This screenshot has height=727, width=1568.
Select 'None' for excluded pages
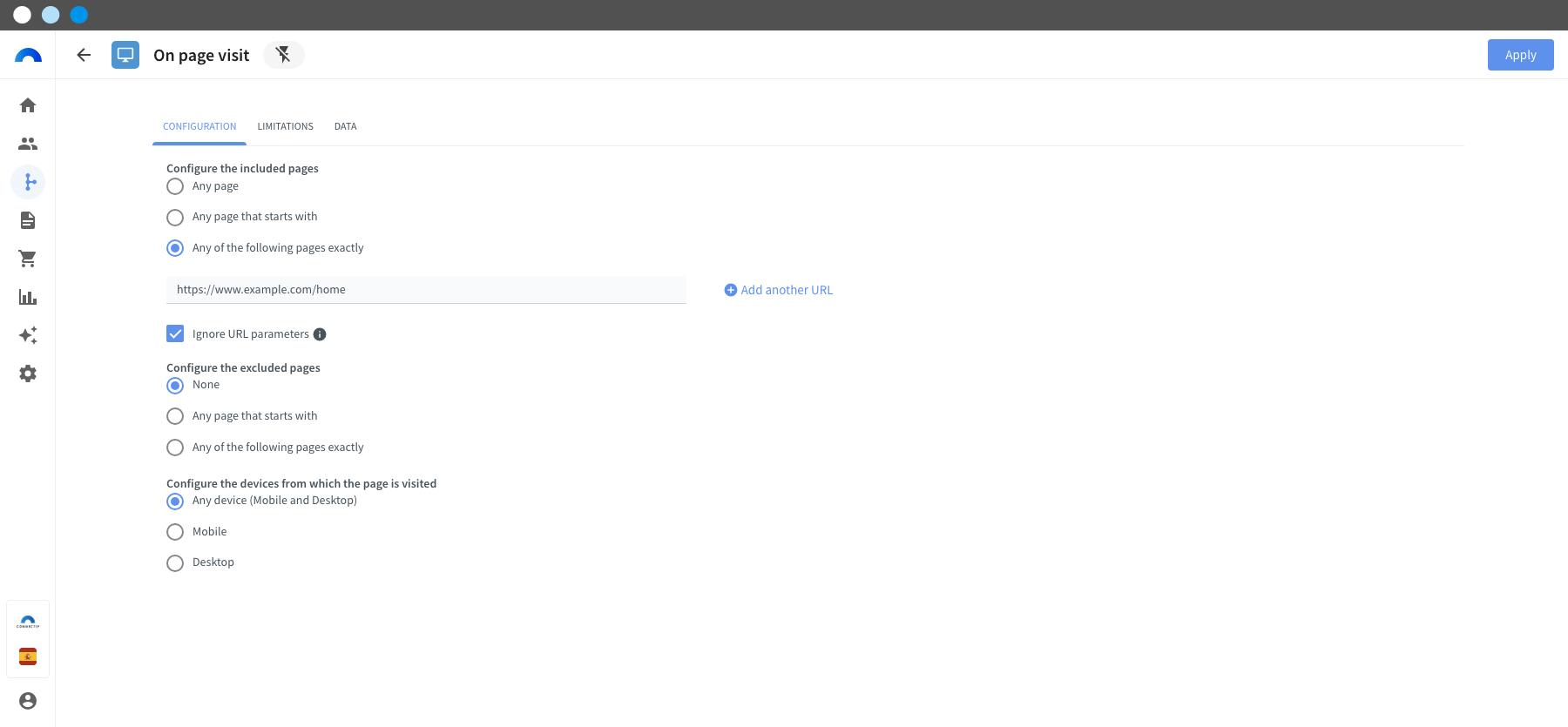pos(175,385)
